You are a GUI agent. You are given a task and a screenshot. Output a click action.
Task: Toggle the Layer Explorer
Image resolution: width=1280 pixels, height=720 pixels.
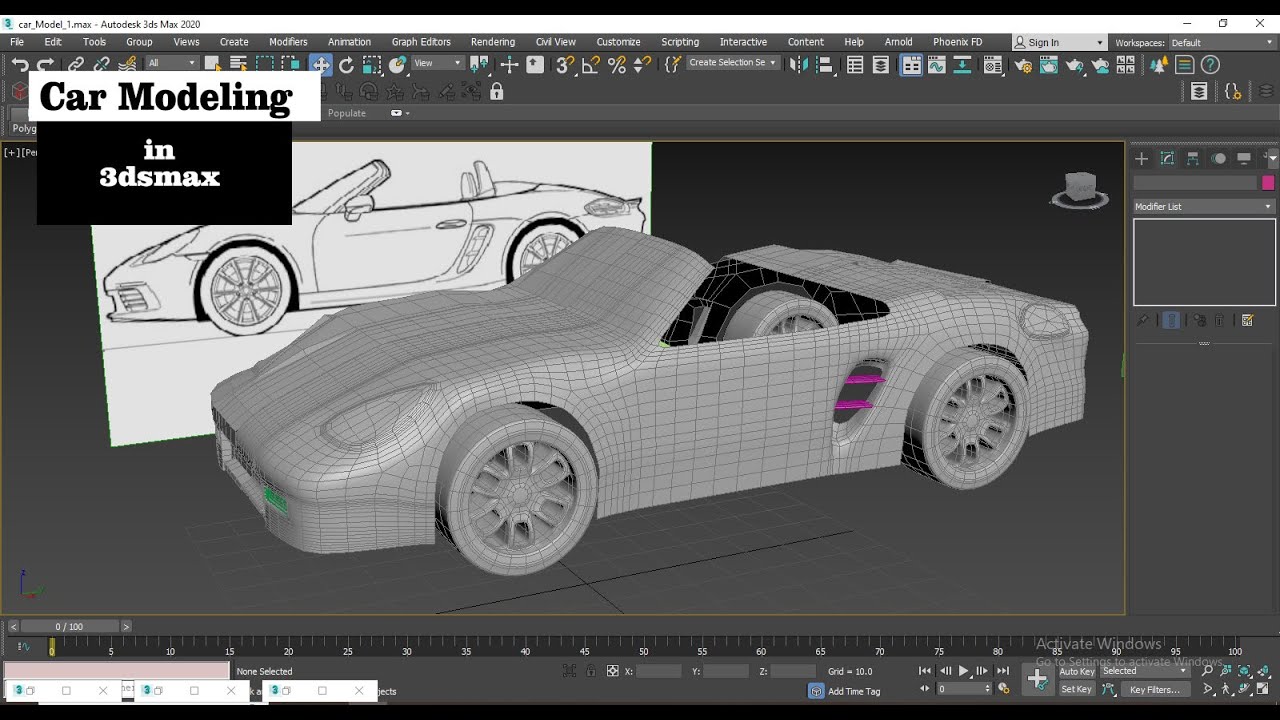(x=880, y=65)
